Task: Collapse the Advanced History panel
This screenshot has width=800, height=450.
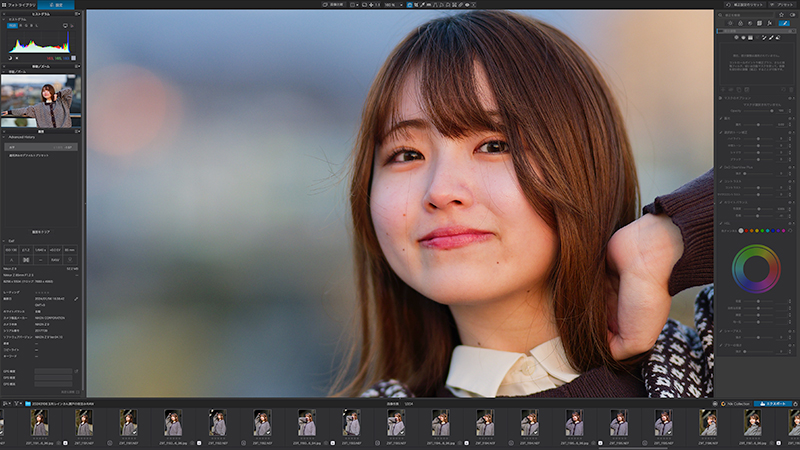Action: click(x=4, y=137)
